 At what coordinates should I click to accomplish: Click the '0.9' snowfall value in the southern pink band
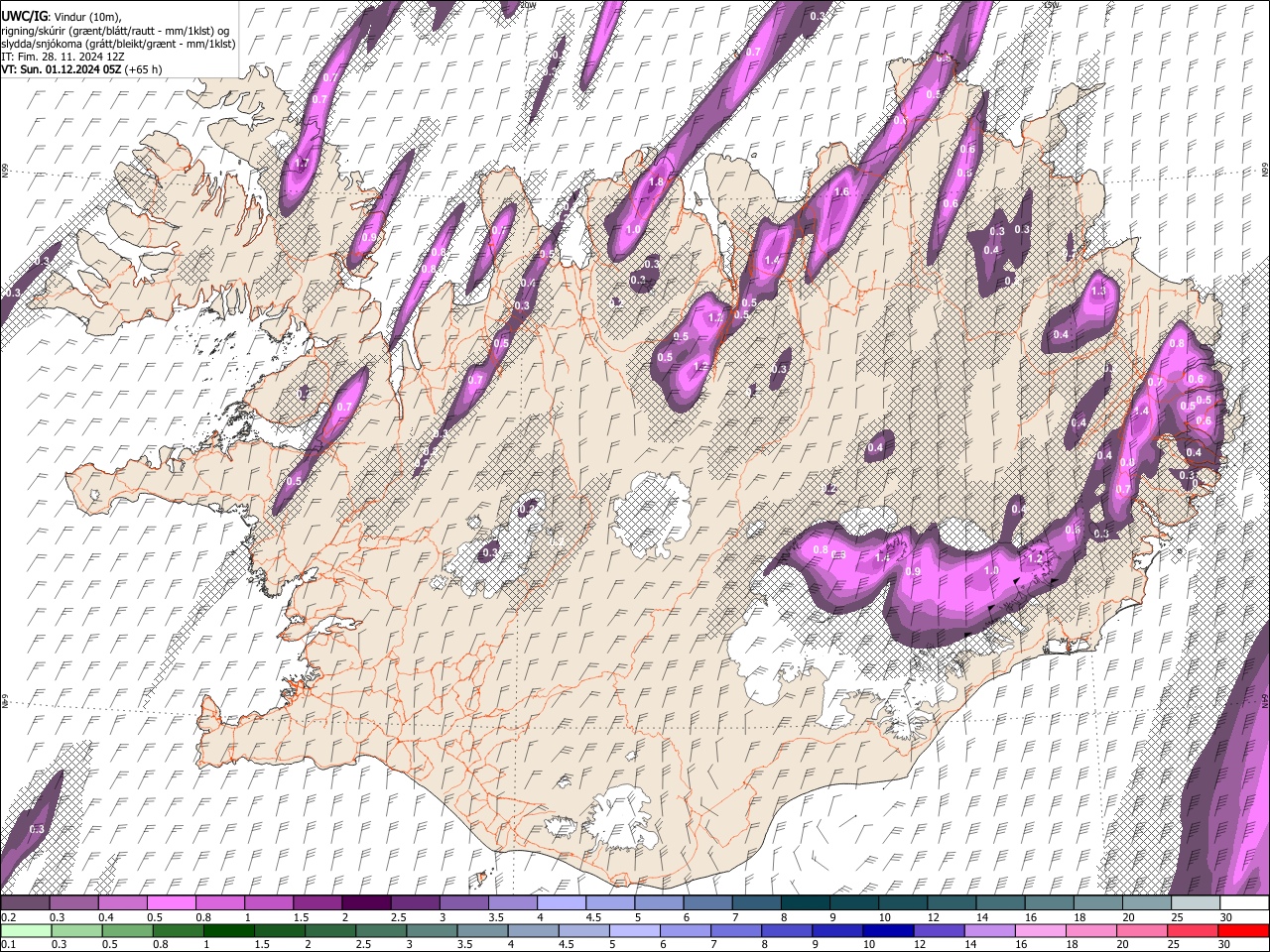[914, 572]
